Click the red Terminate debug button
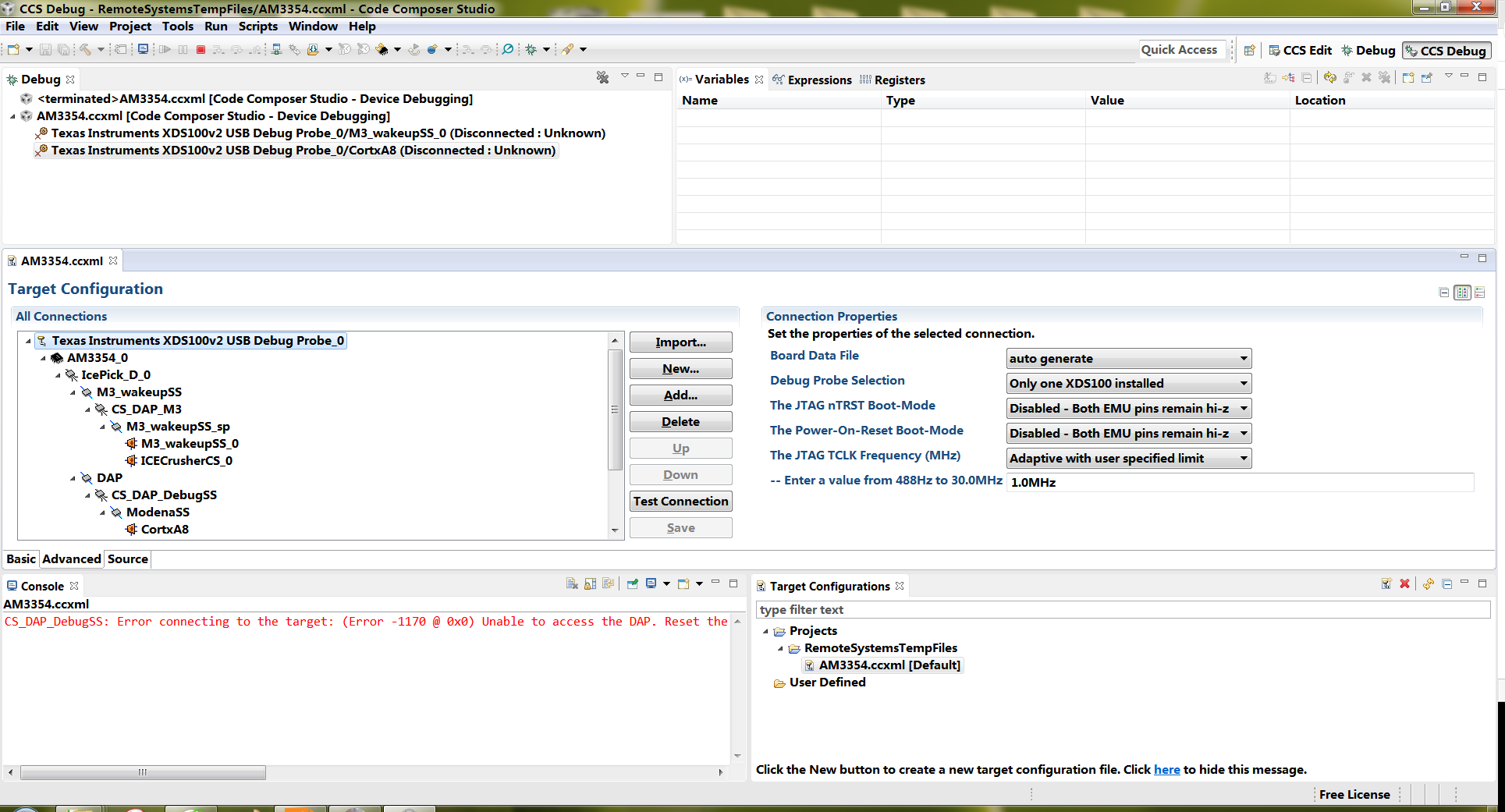The width and height of the screenshot is (1505, 812). point(201,49)
